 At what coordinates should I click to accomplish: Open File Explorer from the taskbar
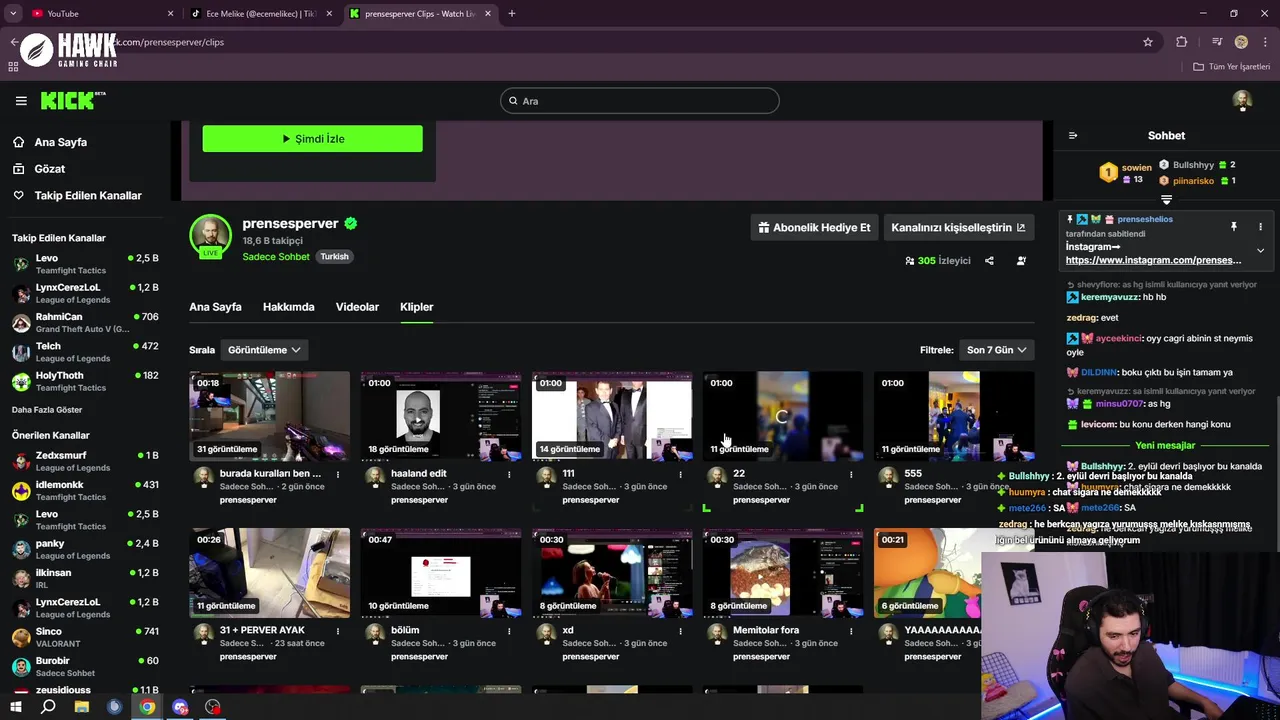click(x=81, y=707)
